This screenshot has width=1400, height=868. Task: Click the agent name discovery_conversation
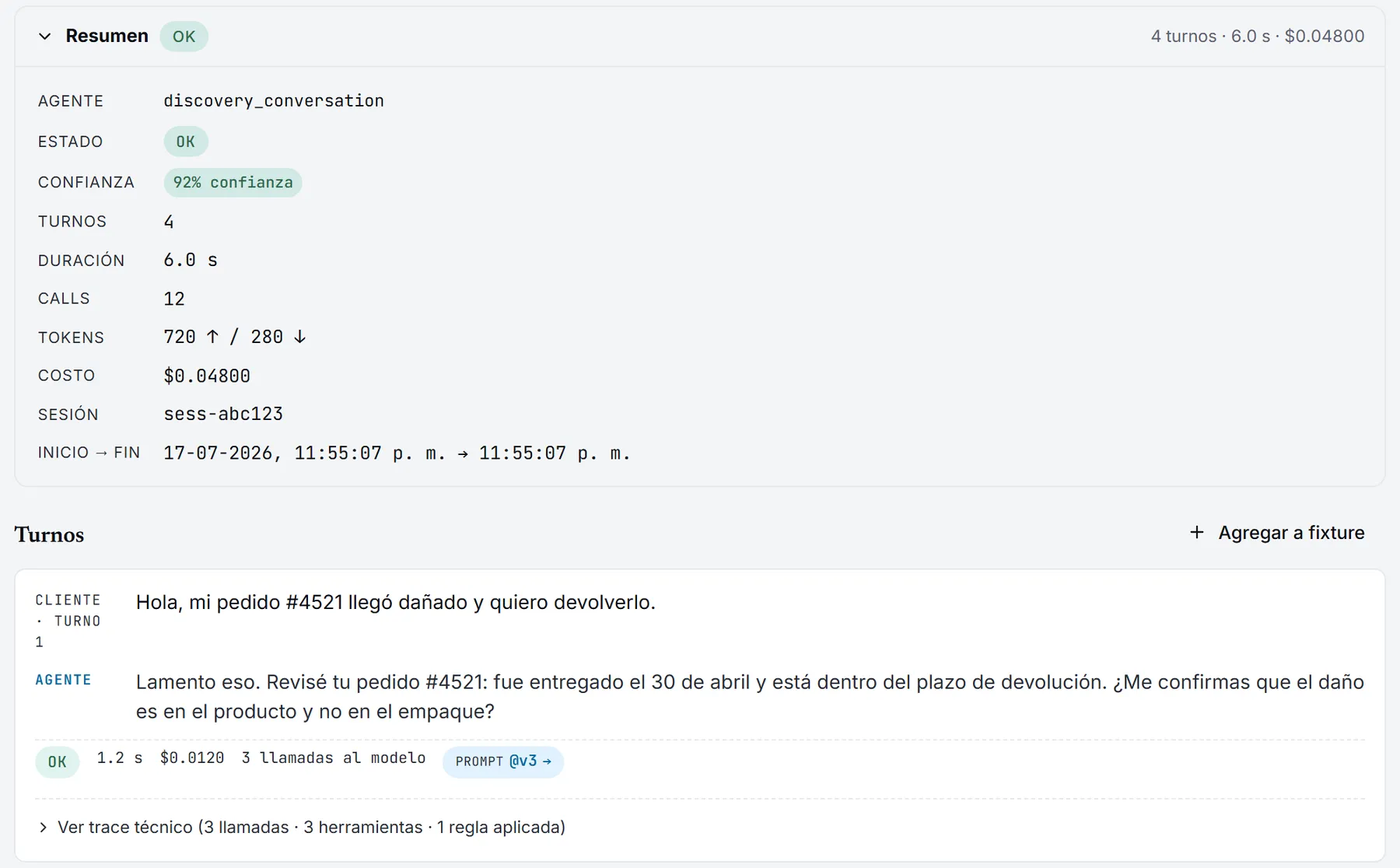coord(274,101)
